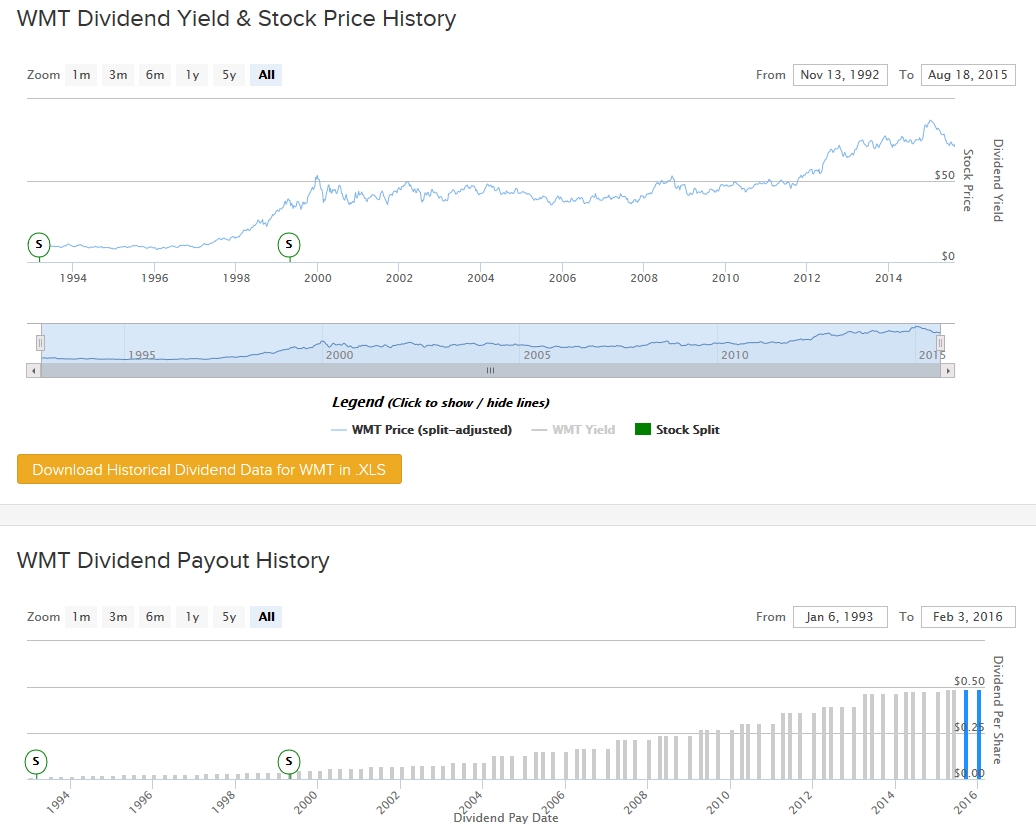Screen dimensions: 1036x840
Task: Click the $50 stock price axis label
Action: point(945,175)
